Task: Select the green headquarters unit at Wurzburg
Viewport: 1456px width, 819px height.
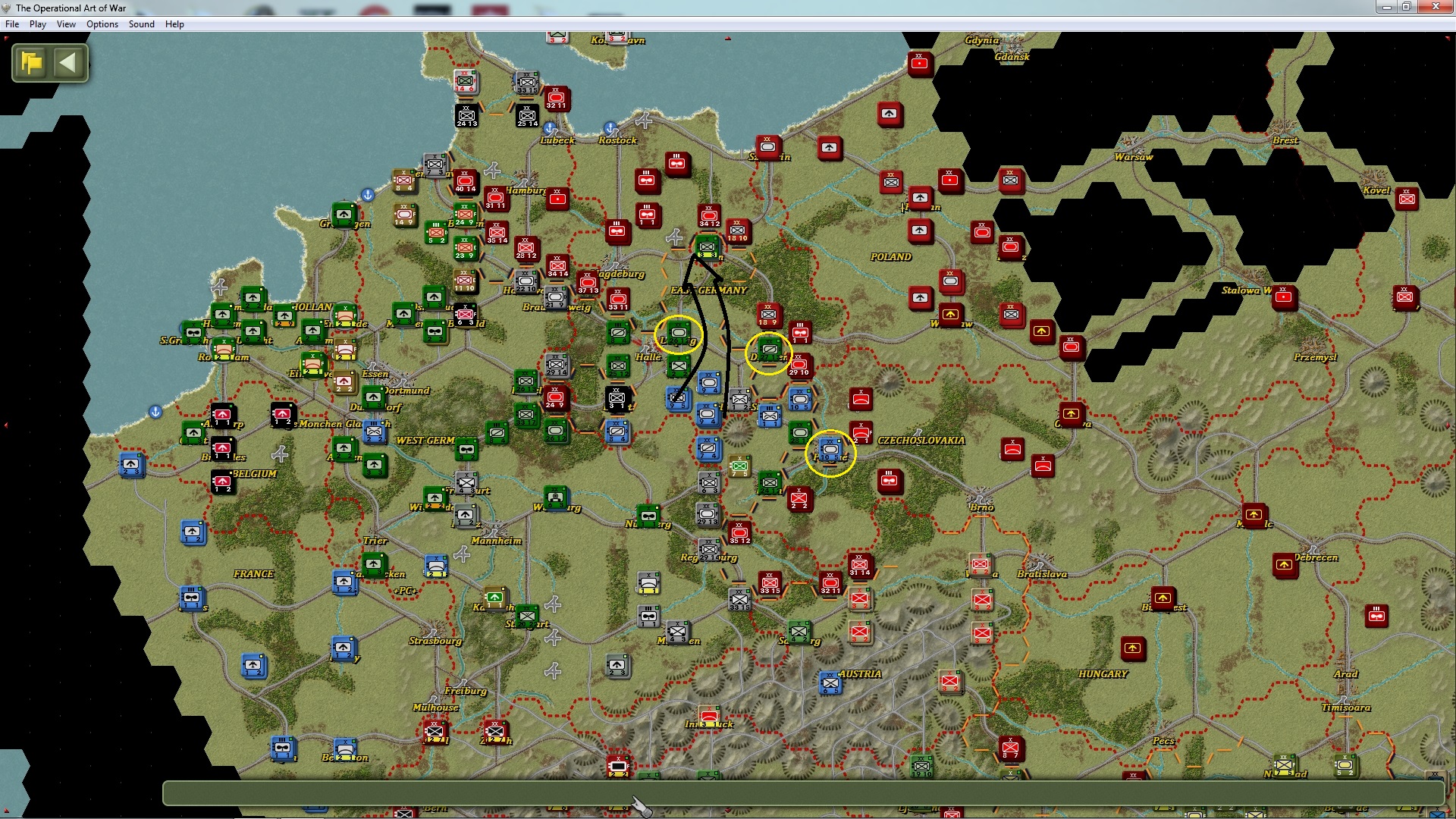Action: 556,499
